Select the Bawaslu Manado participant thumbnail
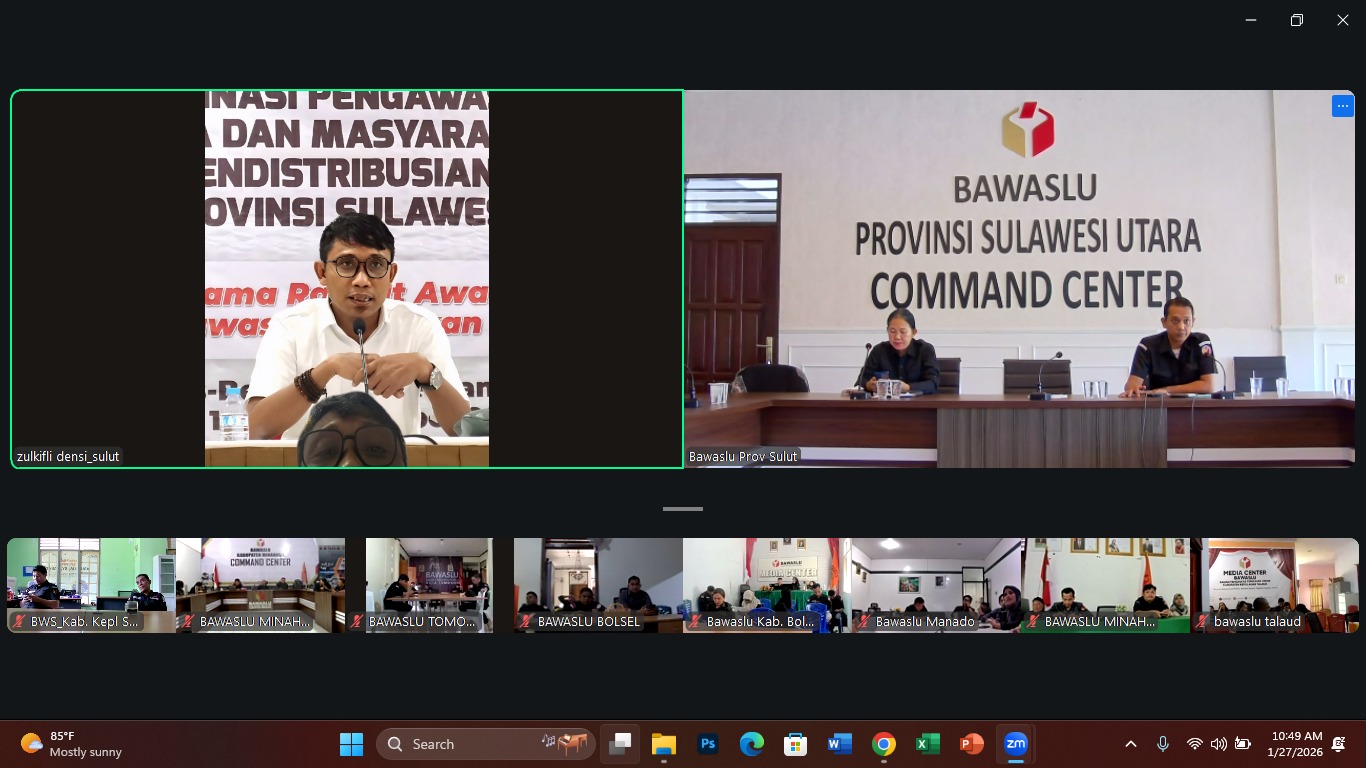1366x768 pixels. coord(936,585)
